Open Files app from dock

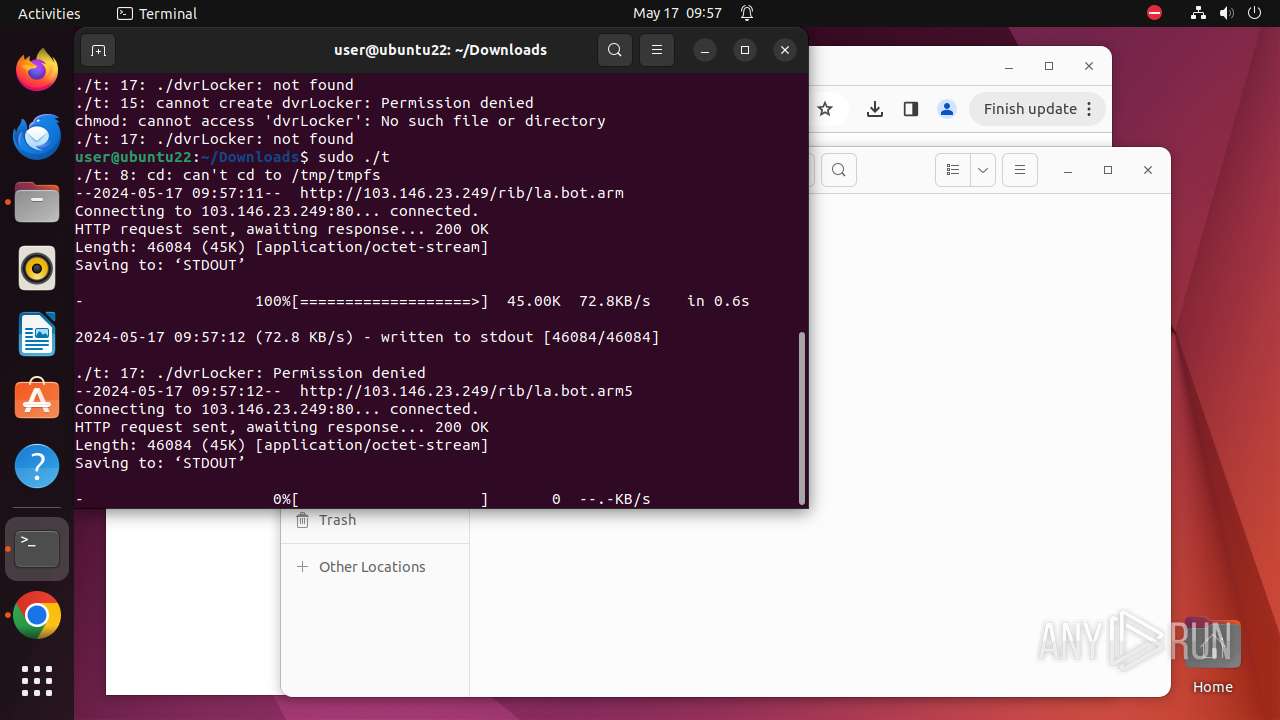tap(37, 203)
